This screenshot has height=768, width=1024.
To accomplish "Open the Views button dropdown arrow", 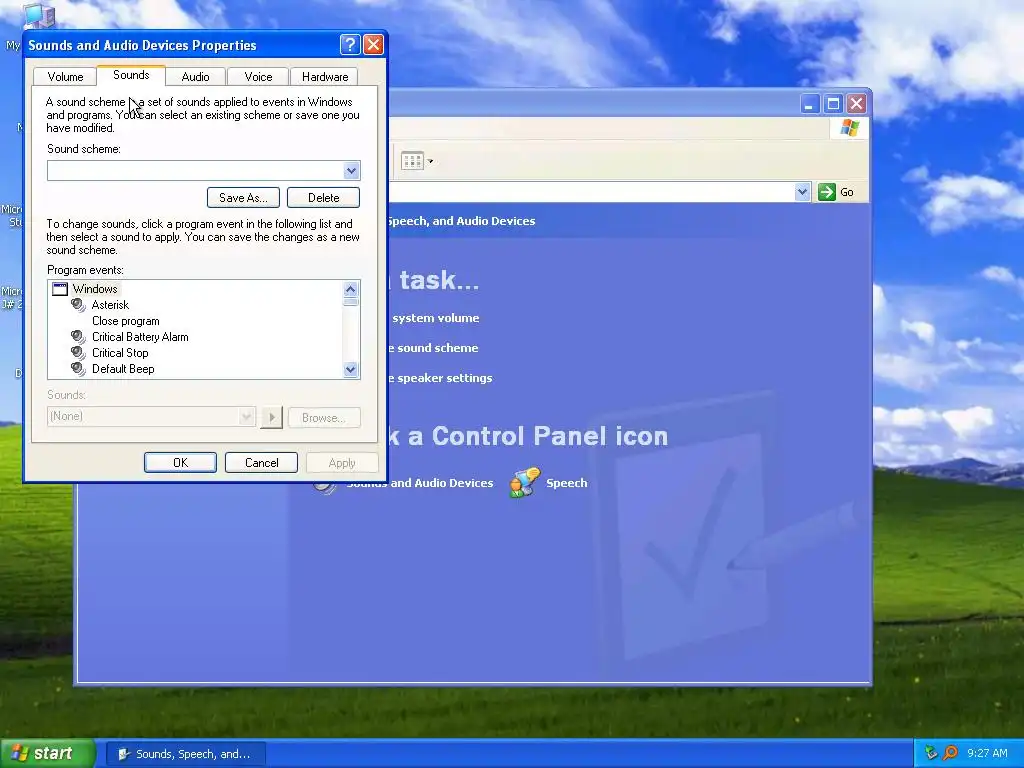I will (430, 161).
